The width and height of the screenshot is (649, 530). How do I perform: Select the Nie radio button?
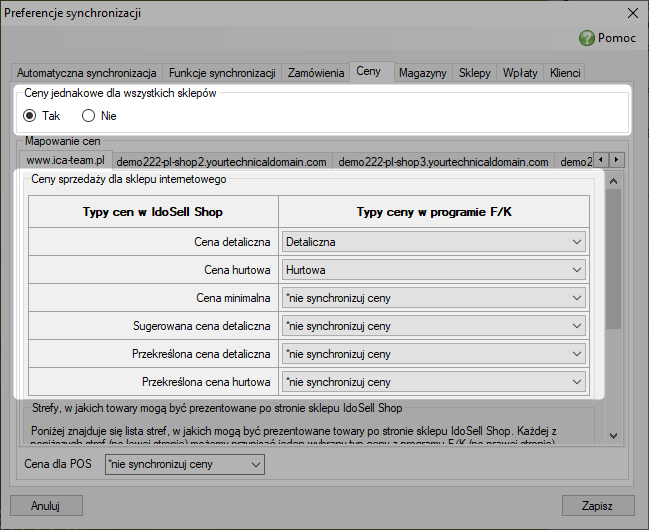pos(88,116)
